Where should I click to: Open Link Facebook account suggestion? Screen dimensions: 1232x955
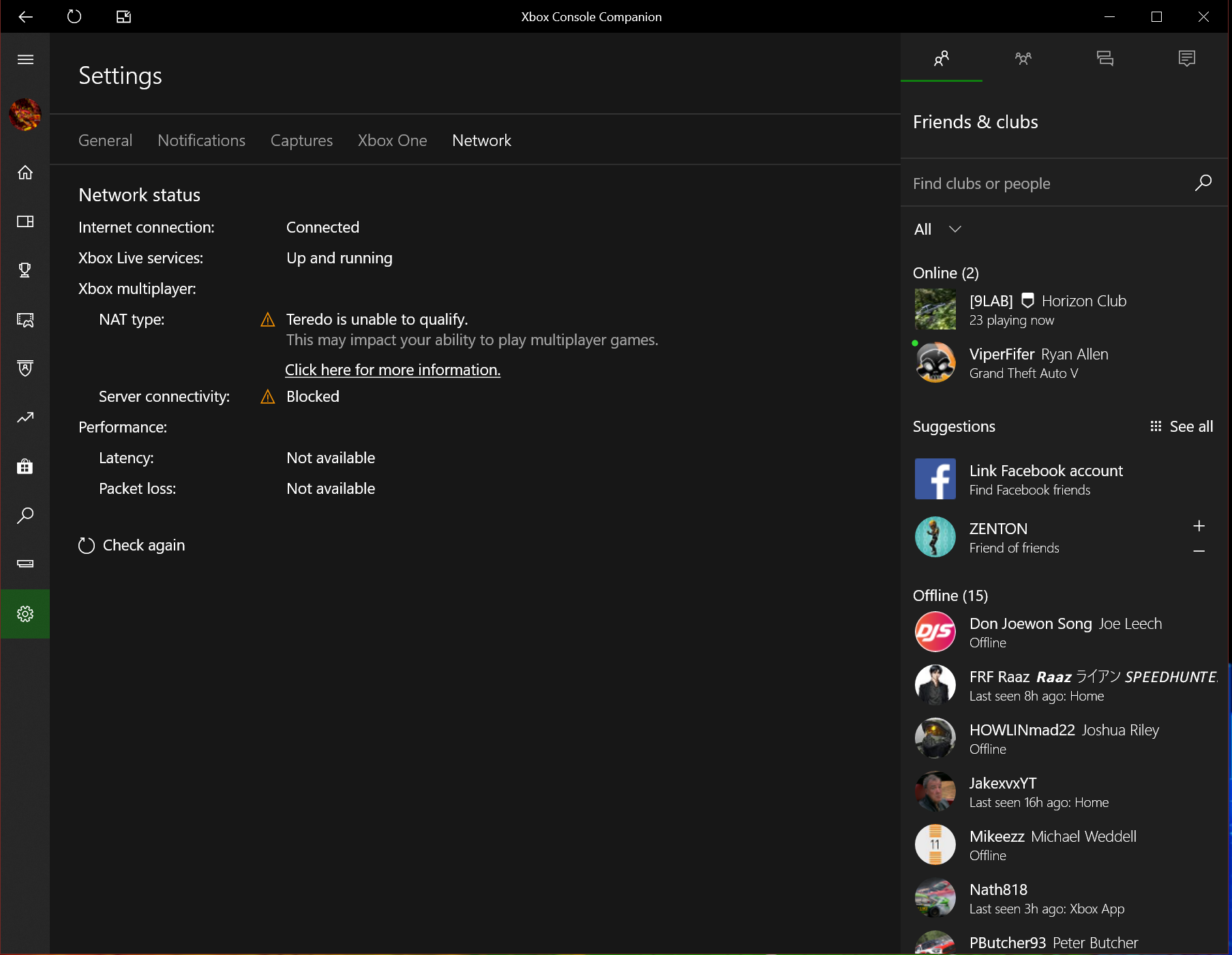pyautogui.click(x=1064, y=480)
